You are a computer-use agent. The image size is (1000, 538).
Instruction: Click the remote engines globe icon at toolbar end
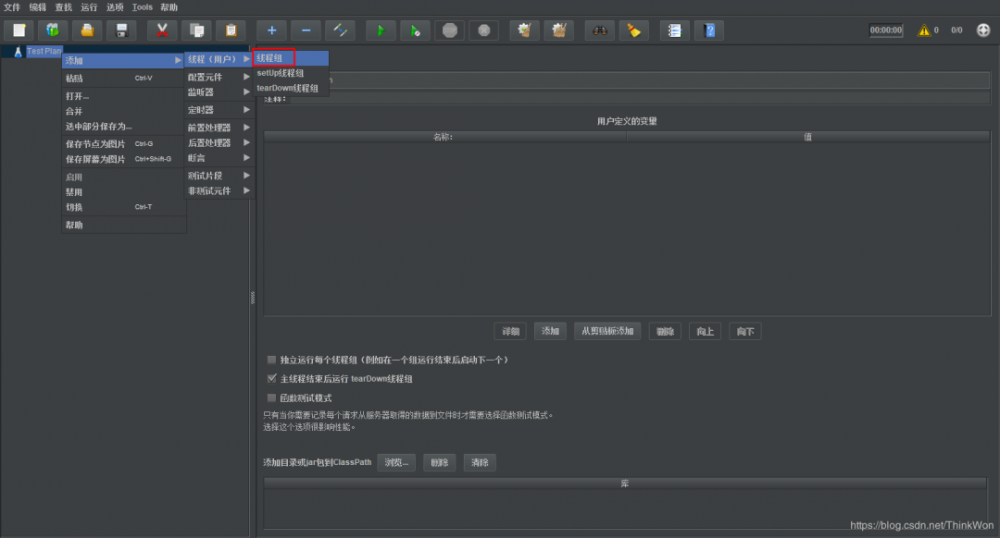tap(983, 30)
